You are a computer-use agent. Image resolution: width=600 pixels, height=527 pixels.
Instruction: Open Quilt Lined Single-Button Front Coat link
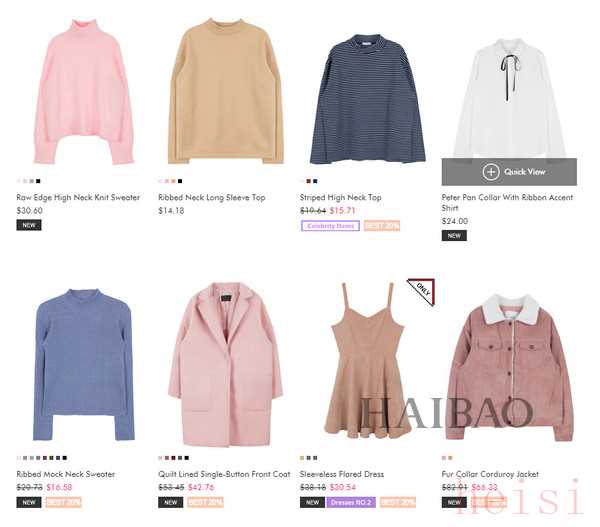click(224, 474)
